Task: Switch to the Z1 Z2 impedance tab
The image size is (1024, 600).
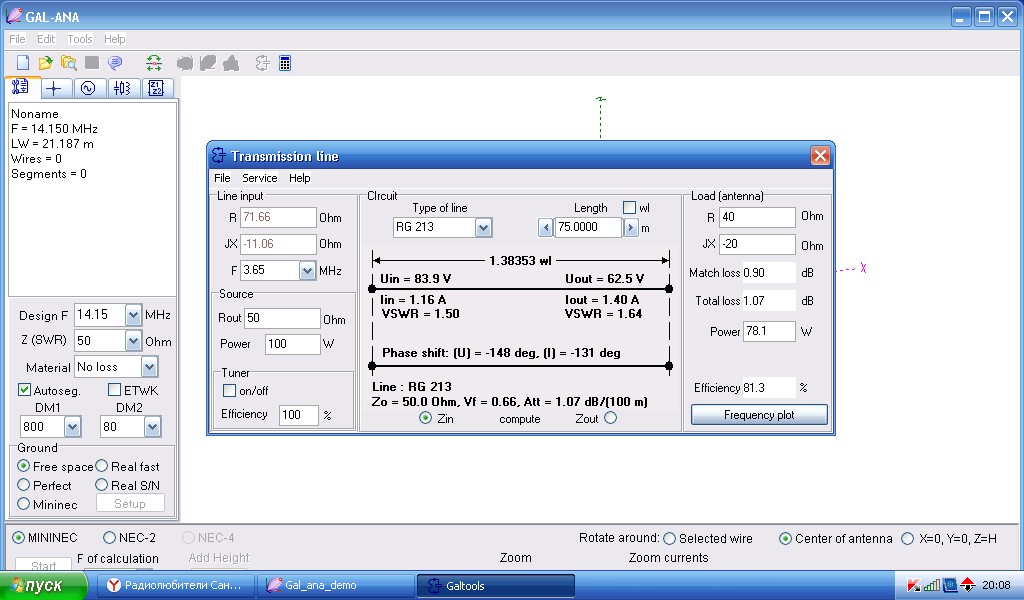Action: click(x=156, y=88)
